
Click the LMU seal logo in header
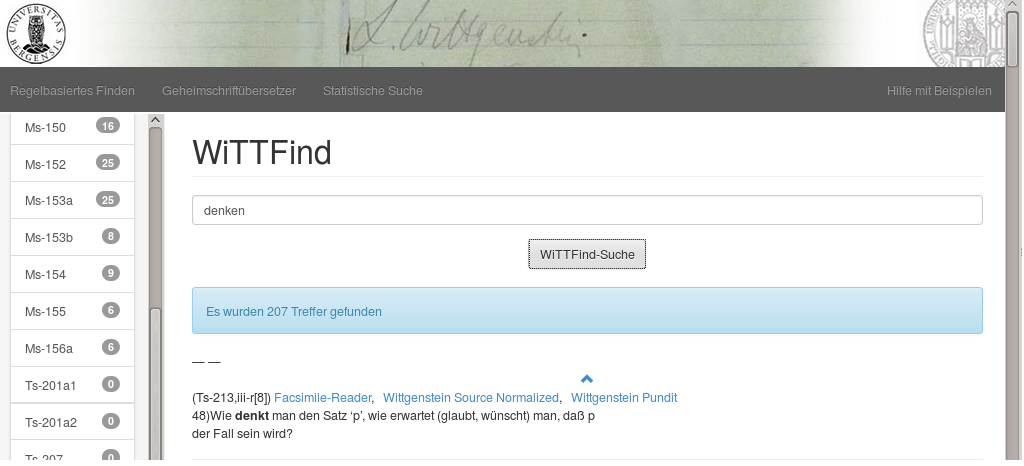(x=963, y=33)
